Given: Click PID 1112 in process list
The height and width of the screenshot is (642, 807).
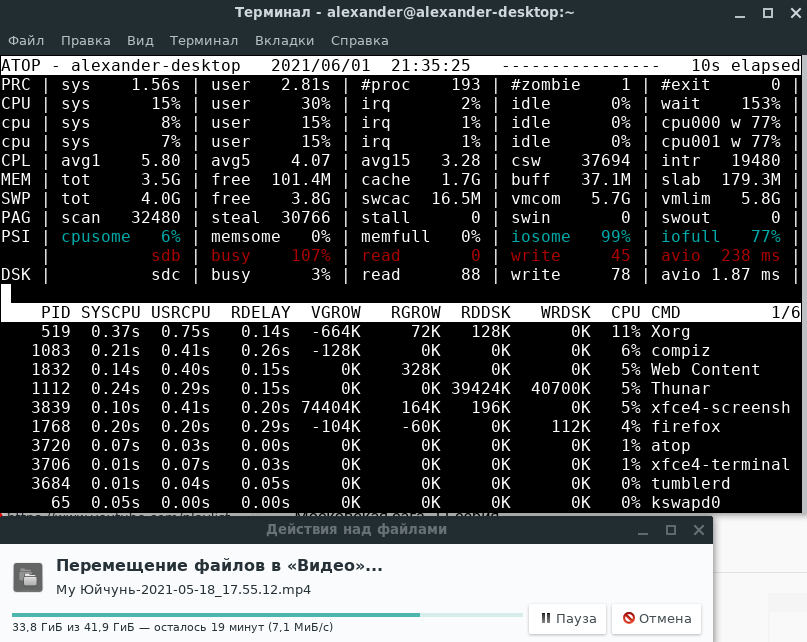Looking at the screenshot, I should click(50, 389).
